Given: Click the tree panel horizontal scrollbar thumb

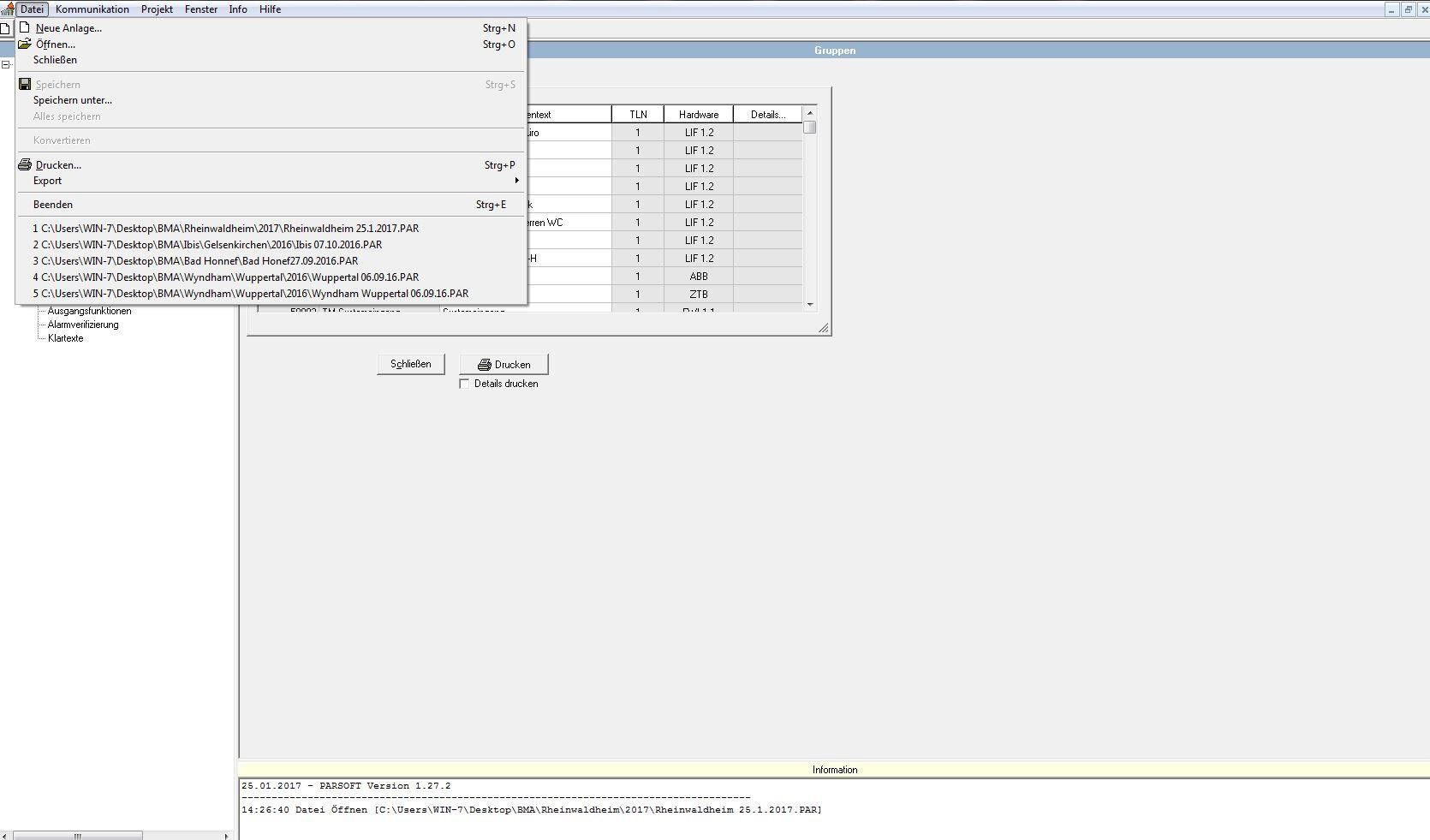Looking at the screenshot, I should [x=78, y=836].
